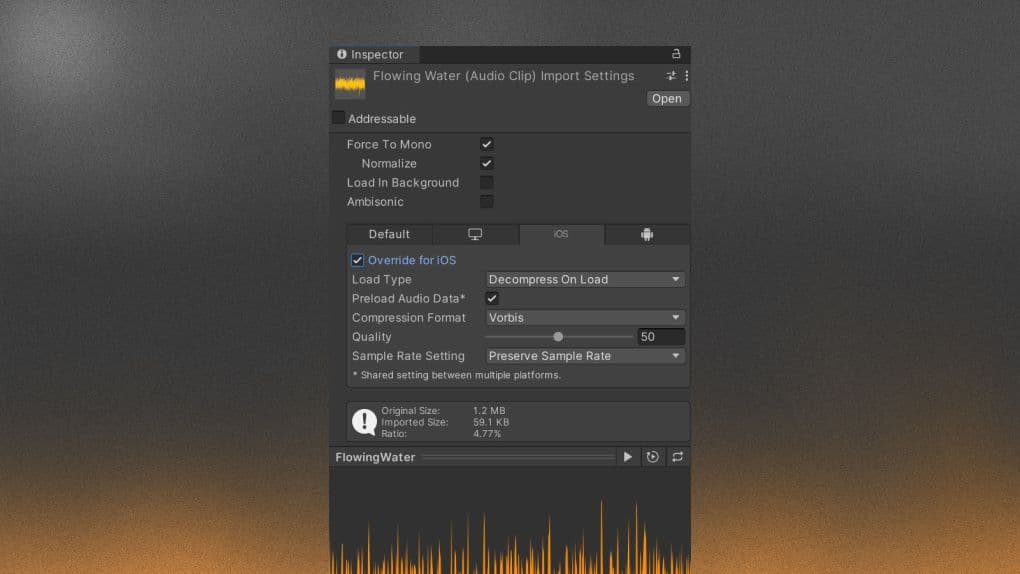
Task: Click the Imported Size value 59.1 KB
Action: pyautogui.click(x=491, y=422)
